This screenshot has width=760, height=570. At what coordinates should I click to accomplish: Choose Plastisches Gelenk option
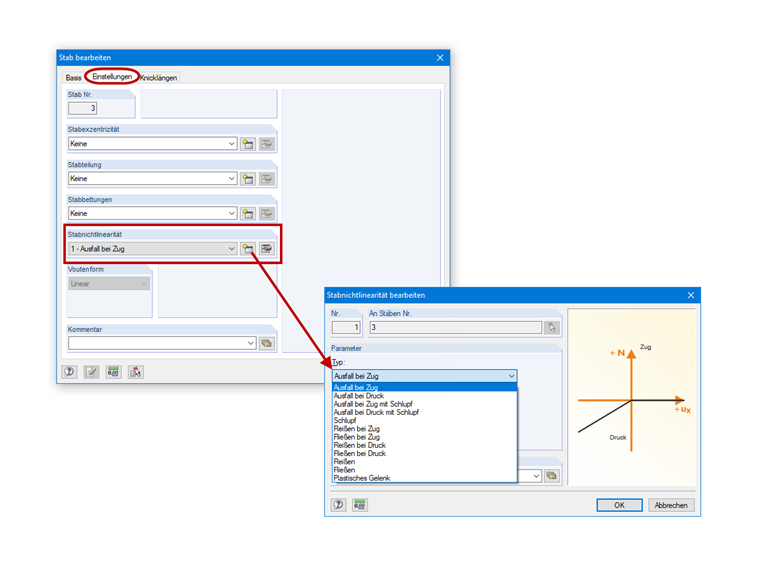tap(425, 478)
